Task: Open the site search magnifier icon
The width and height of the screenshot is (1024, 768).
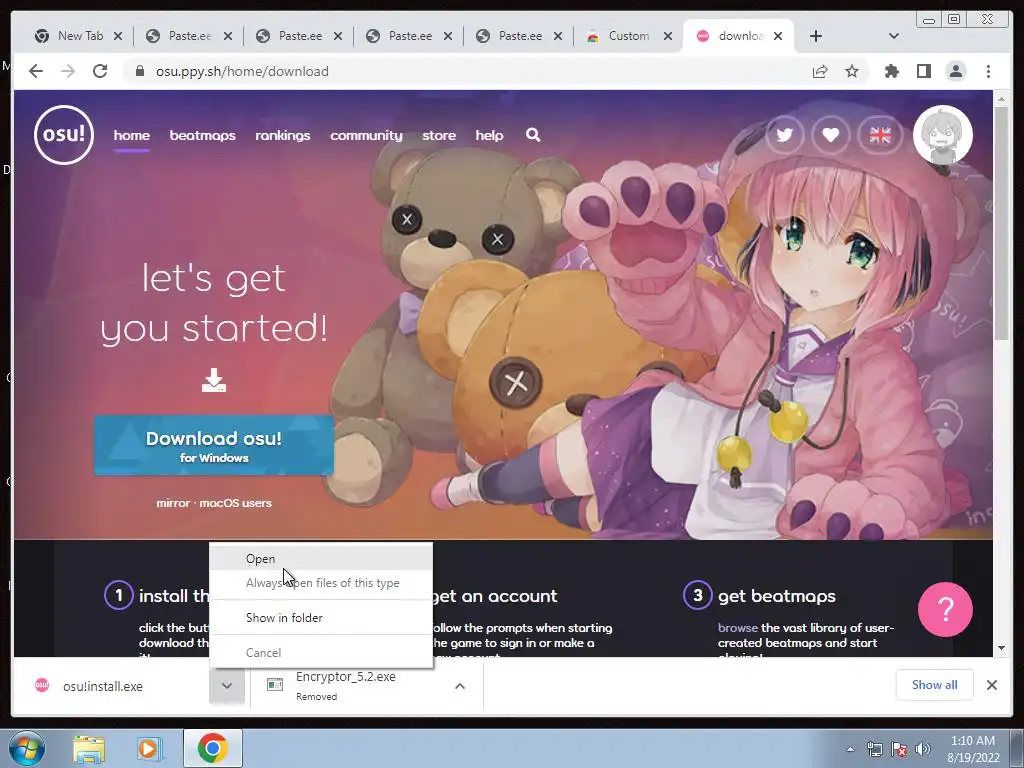Action: (533, 135)
